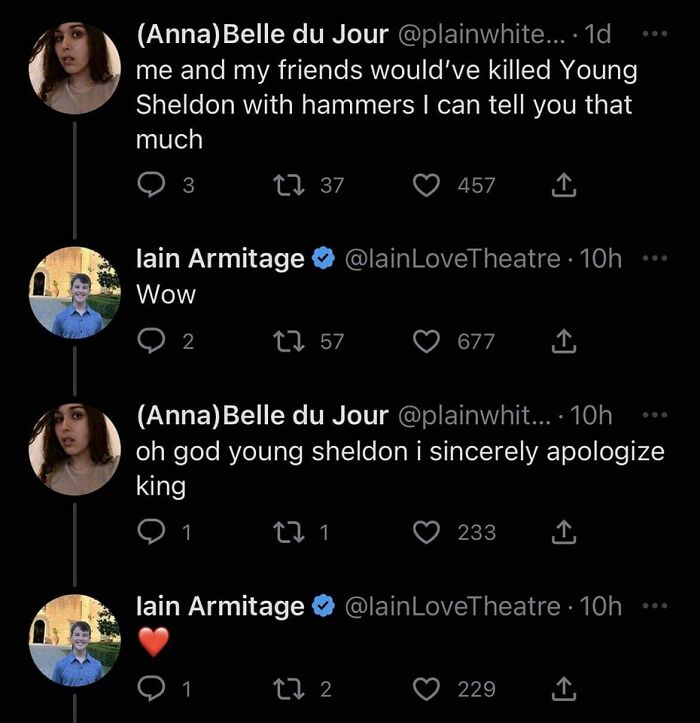Viewport: 700px width, 723px height.
Task: Retweet the red heart emoji tweet
Action: tap(288, 688)
